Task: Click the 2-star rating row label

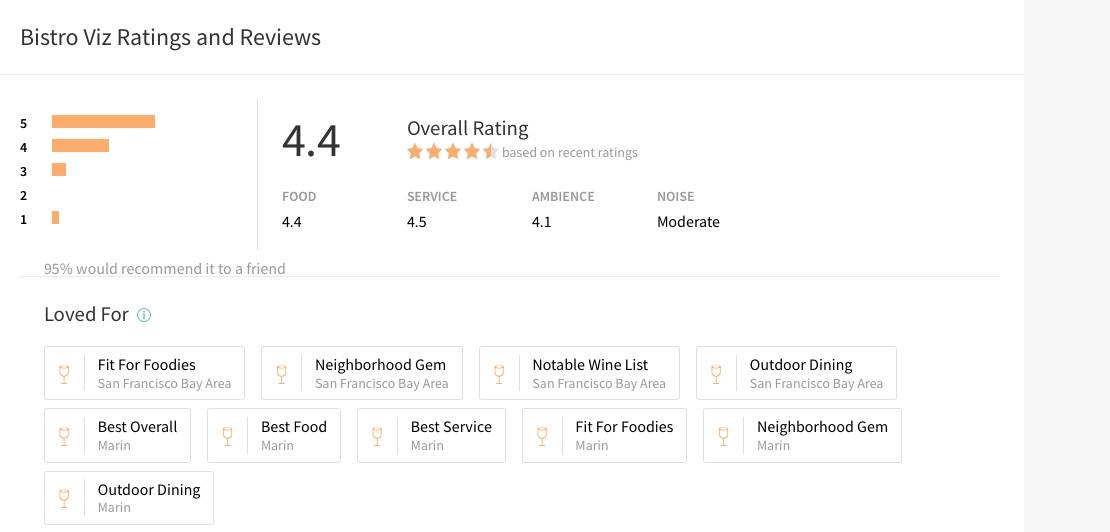Action: [23, 195]
